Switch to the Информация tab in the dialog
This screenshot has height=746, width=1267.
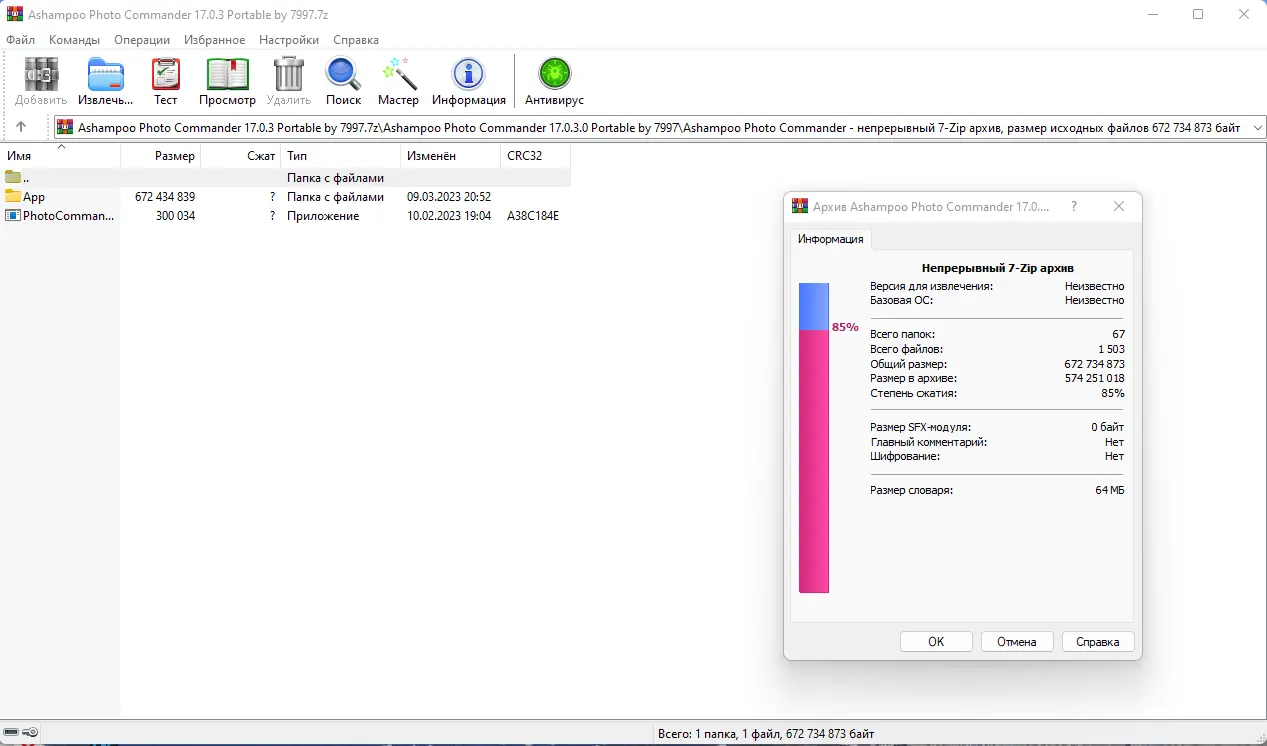[830, 239]
